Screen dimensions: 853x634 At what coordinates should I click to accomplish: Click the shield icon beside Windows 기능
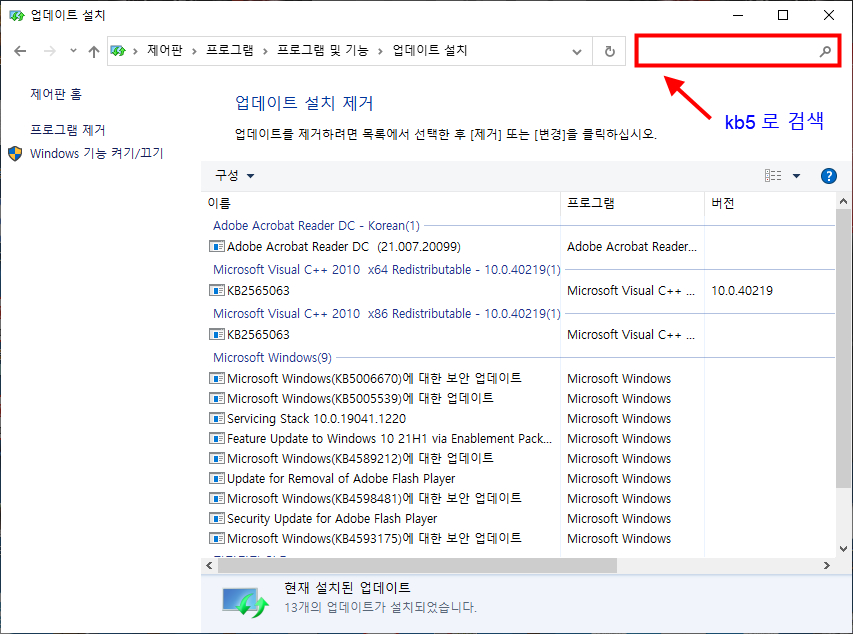(x=15, y=153)
